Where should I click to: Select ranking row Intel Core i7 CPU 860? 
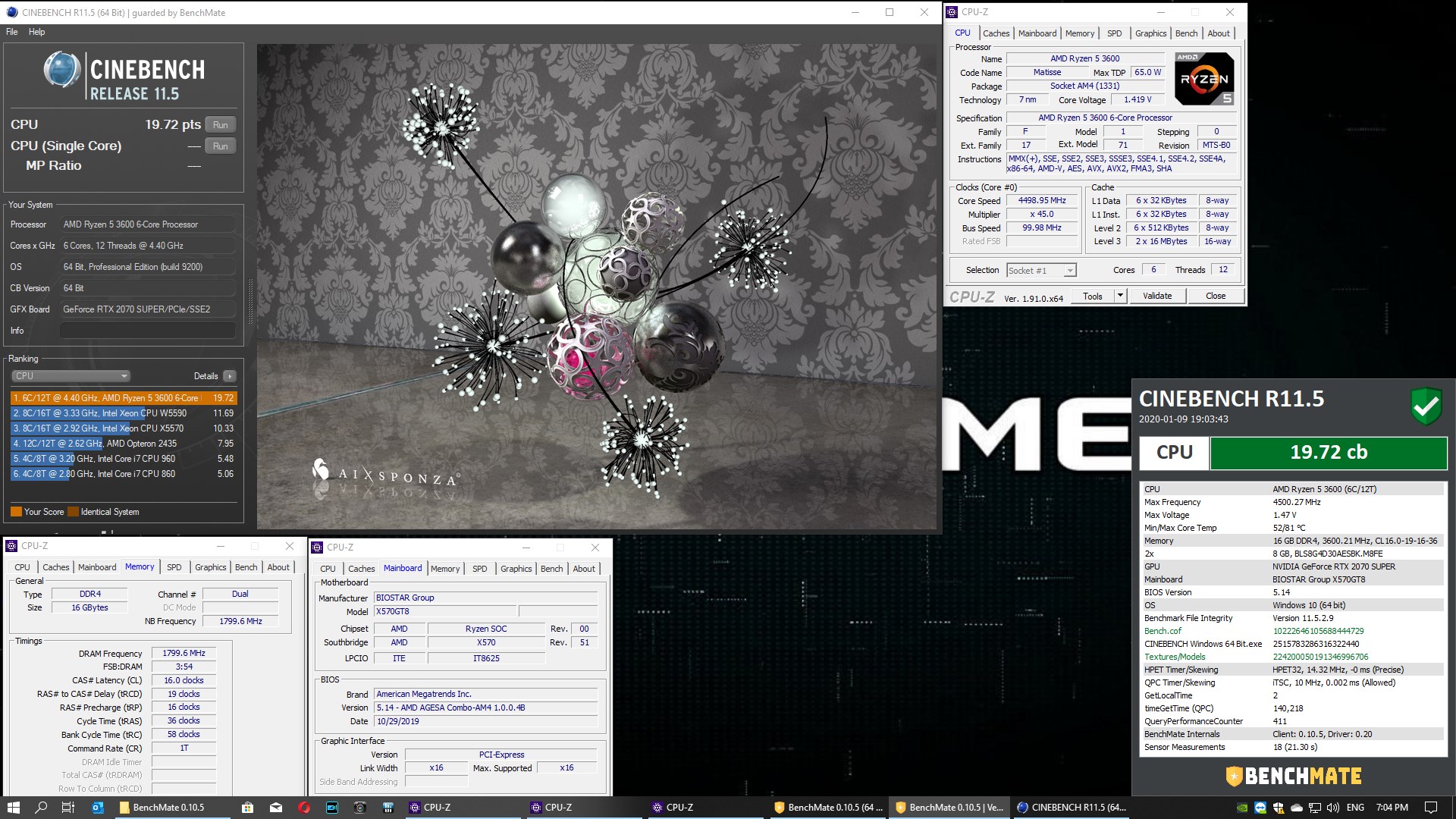[x=124, y=474]
